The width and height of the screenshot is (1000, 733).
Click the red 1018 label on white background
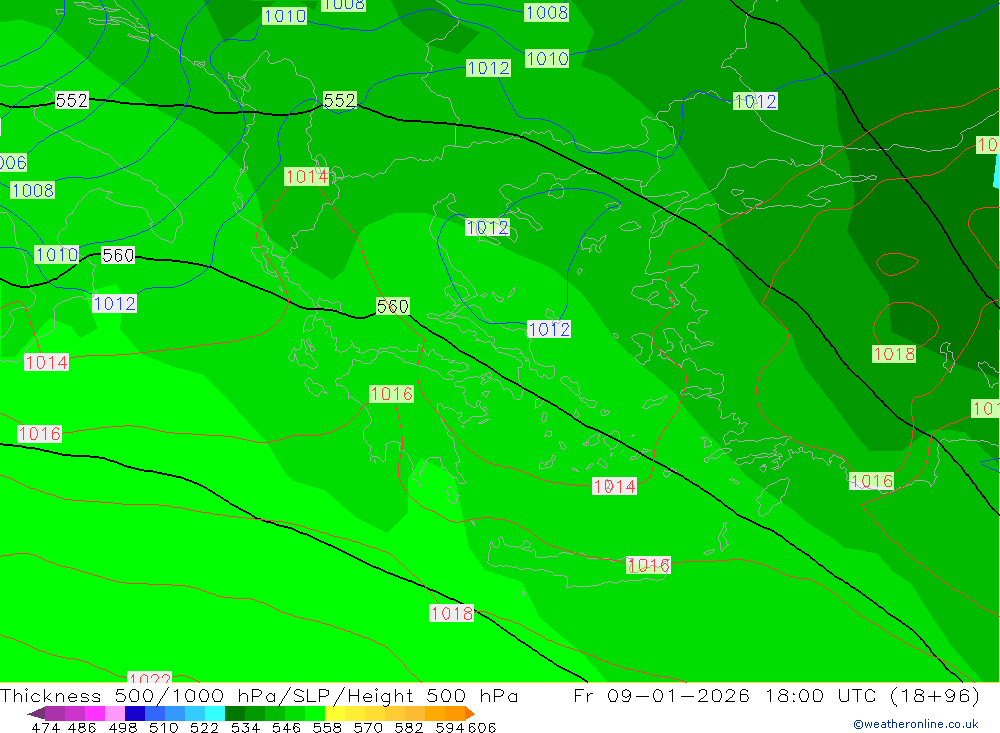click(x=452, y=613)
